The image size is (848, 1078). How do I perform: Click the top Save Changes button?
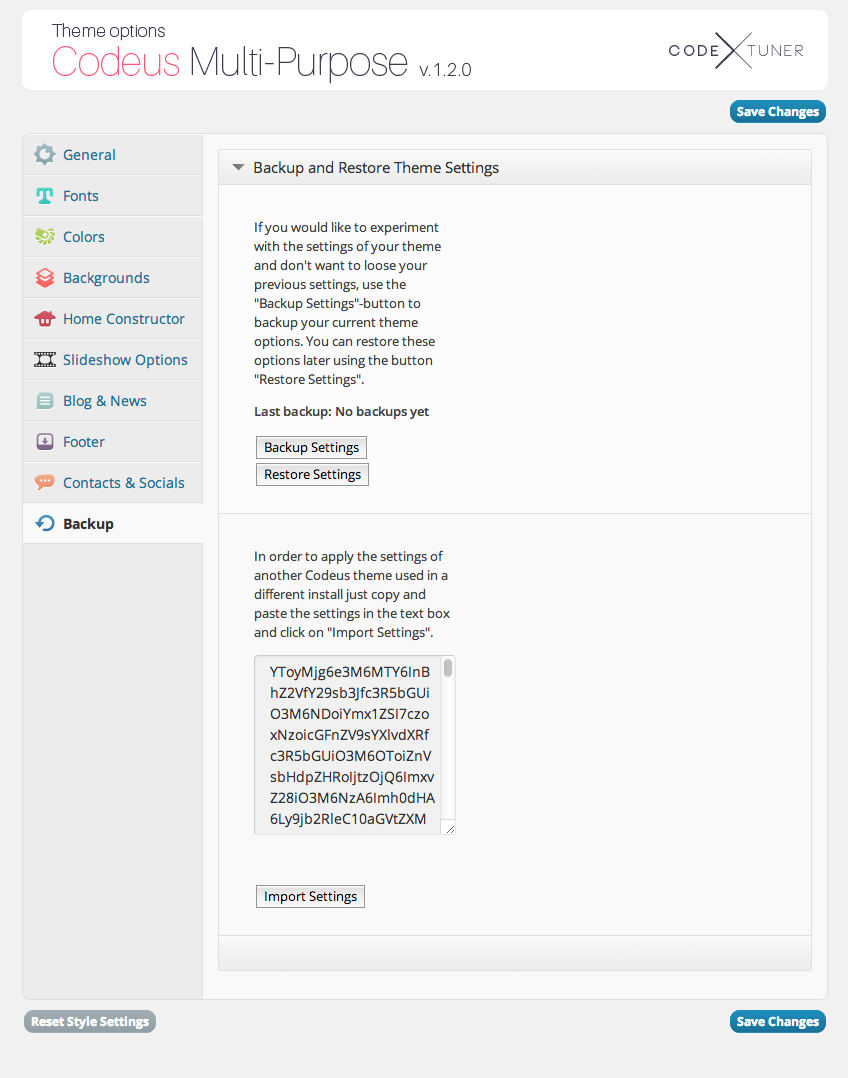coord(777,111)
